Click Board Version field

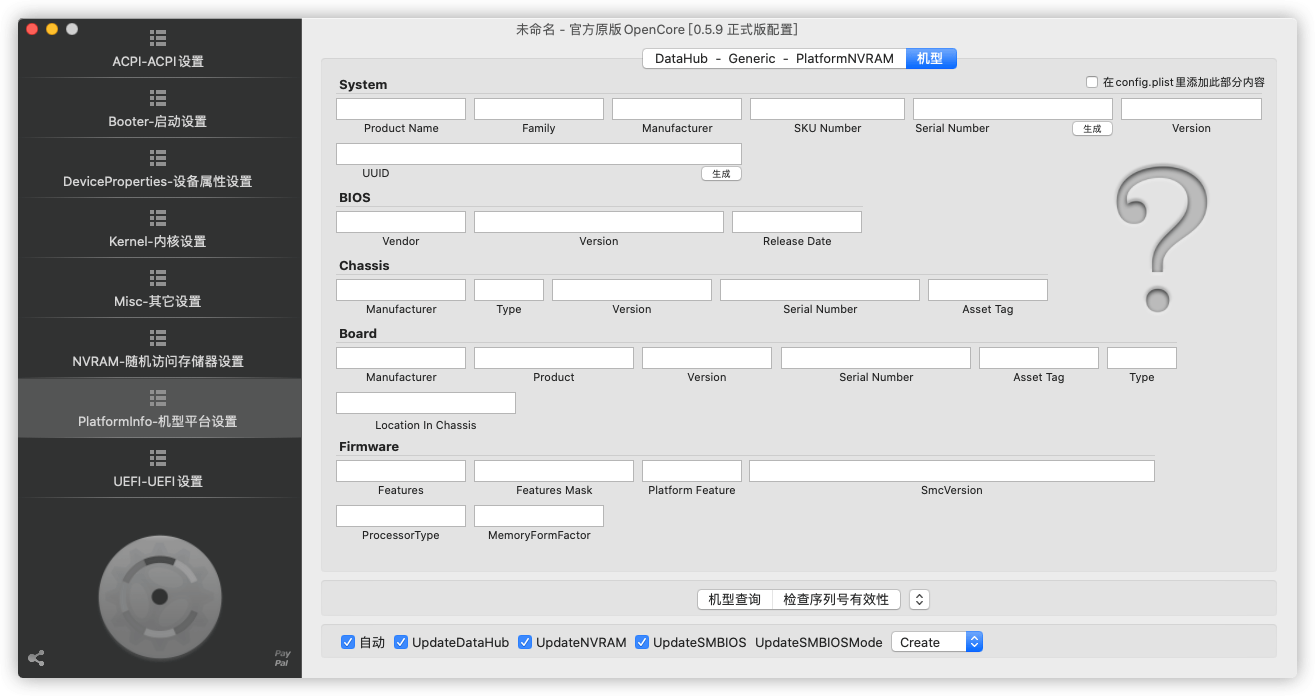pyautogui.click(x=707, y=358)
